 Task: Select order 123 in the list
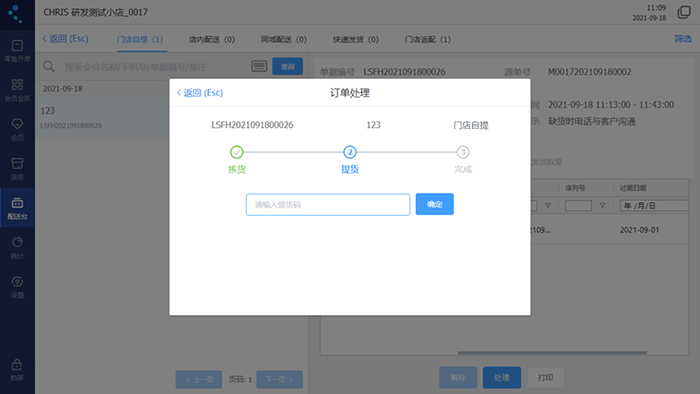102,117
